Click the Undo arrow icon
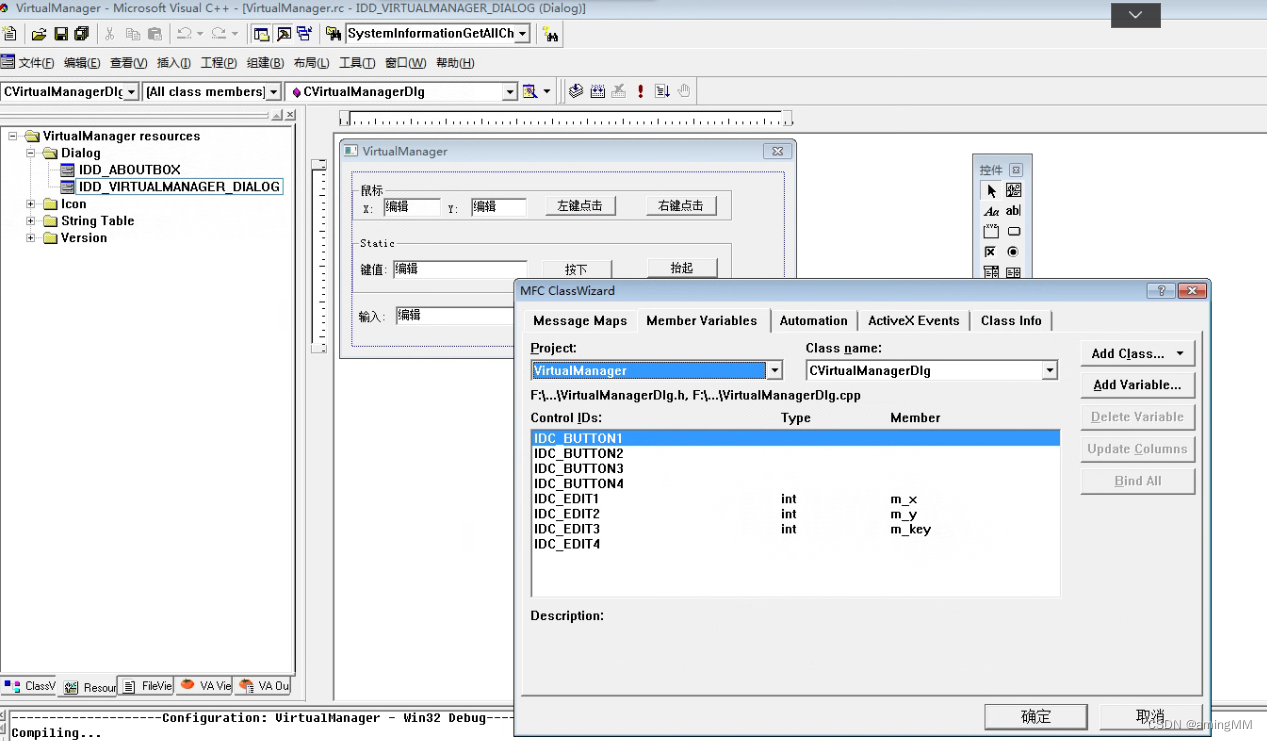 pos(184,34)
